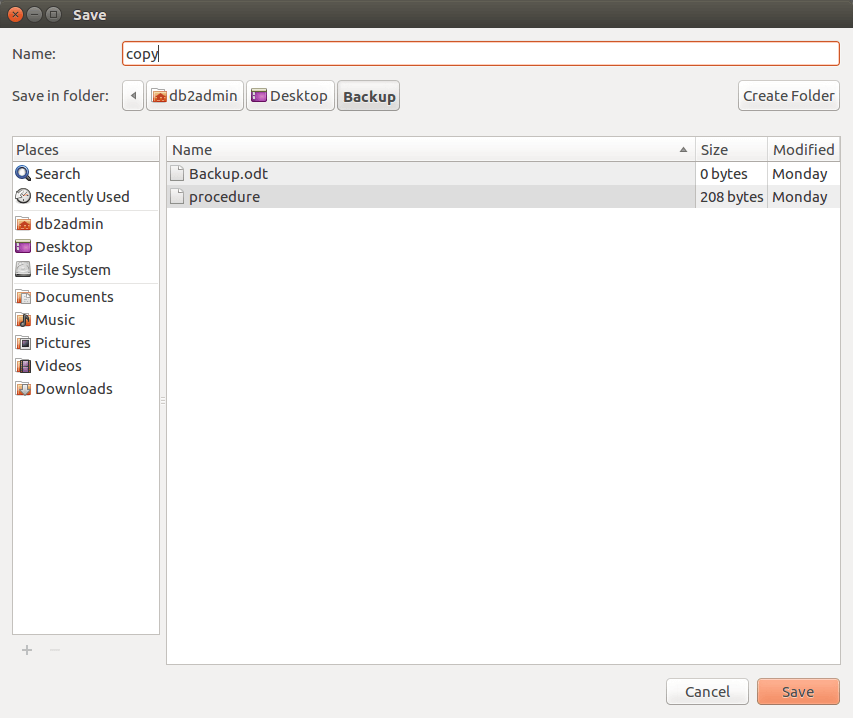The width and height of the screenshot is (853, 718).
Task: Toggle the Backup path button
Action: (368, 97)
